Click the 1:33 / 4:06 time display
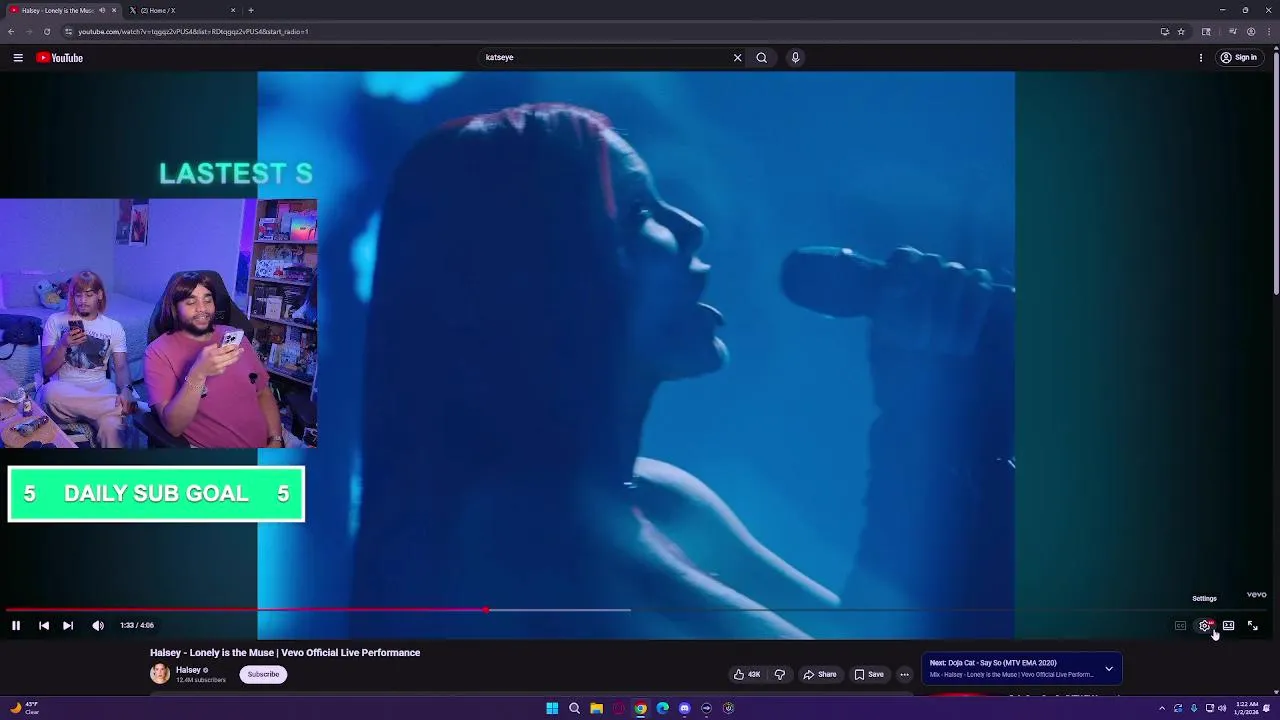 pyautogui.click(x=137, y=625)
